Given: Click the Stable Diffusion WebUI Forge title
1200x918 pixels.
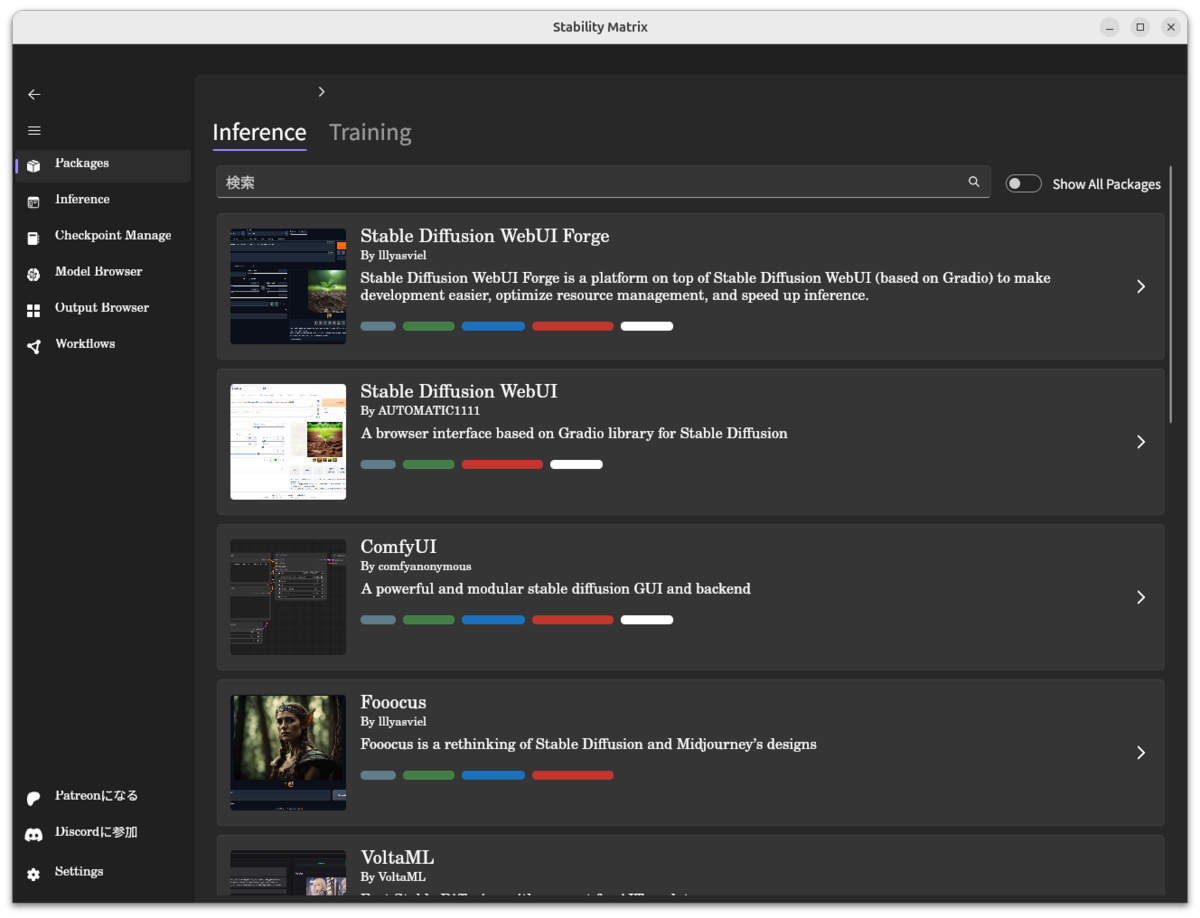Looking at the screenshot, I should pyautogui.click(x=485, y=236).
